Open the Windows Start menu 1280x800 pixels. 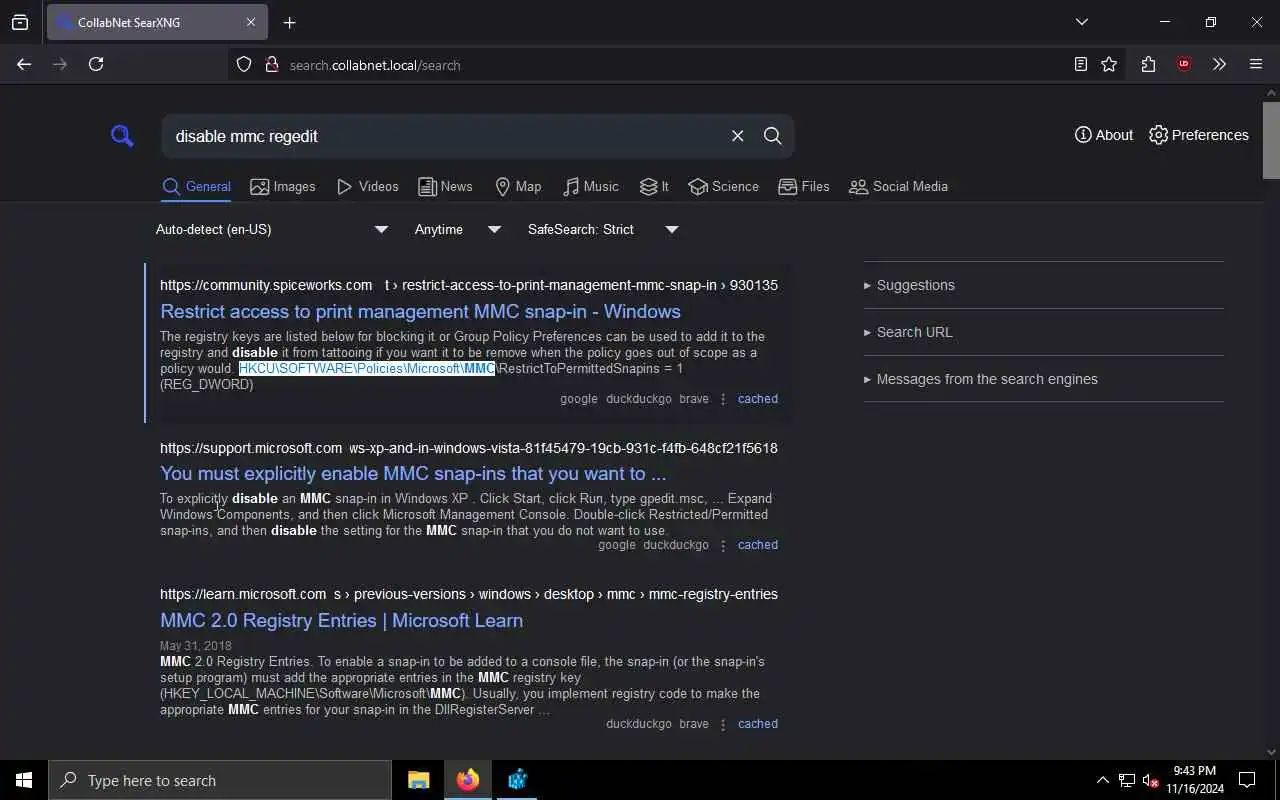(x=24, y=780)
